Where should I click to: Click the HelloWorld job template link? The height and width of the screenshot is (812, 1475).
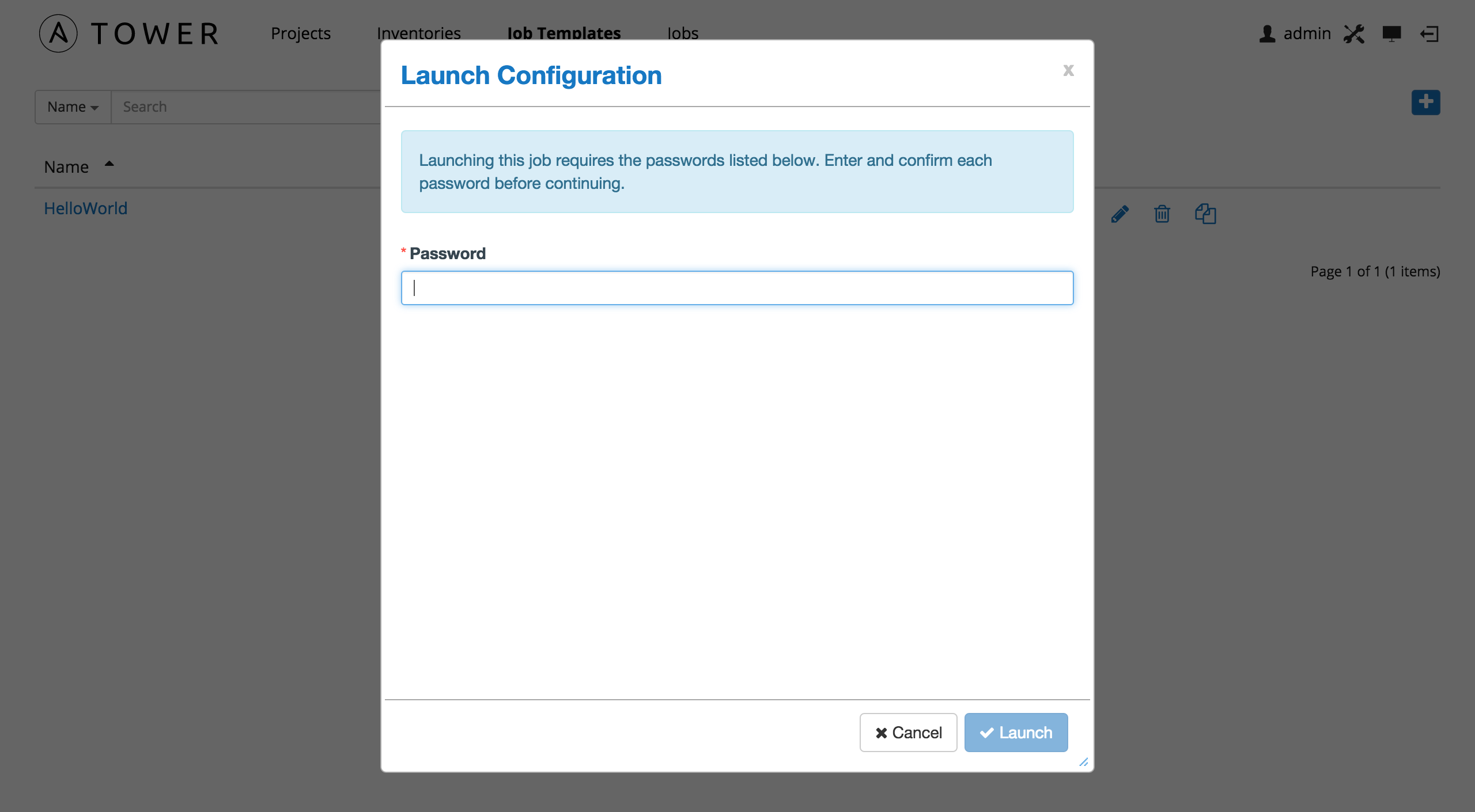click(x=85, y=208)
